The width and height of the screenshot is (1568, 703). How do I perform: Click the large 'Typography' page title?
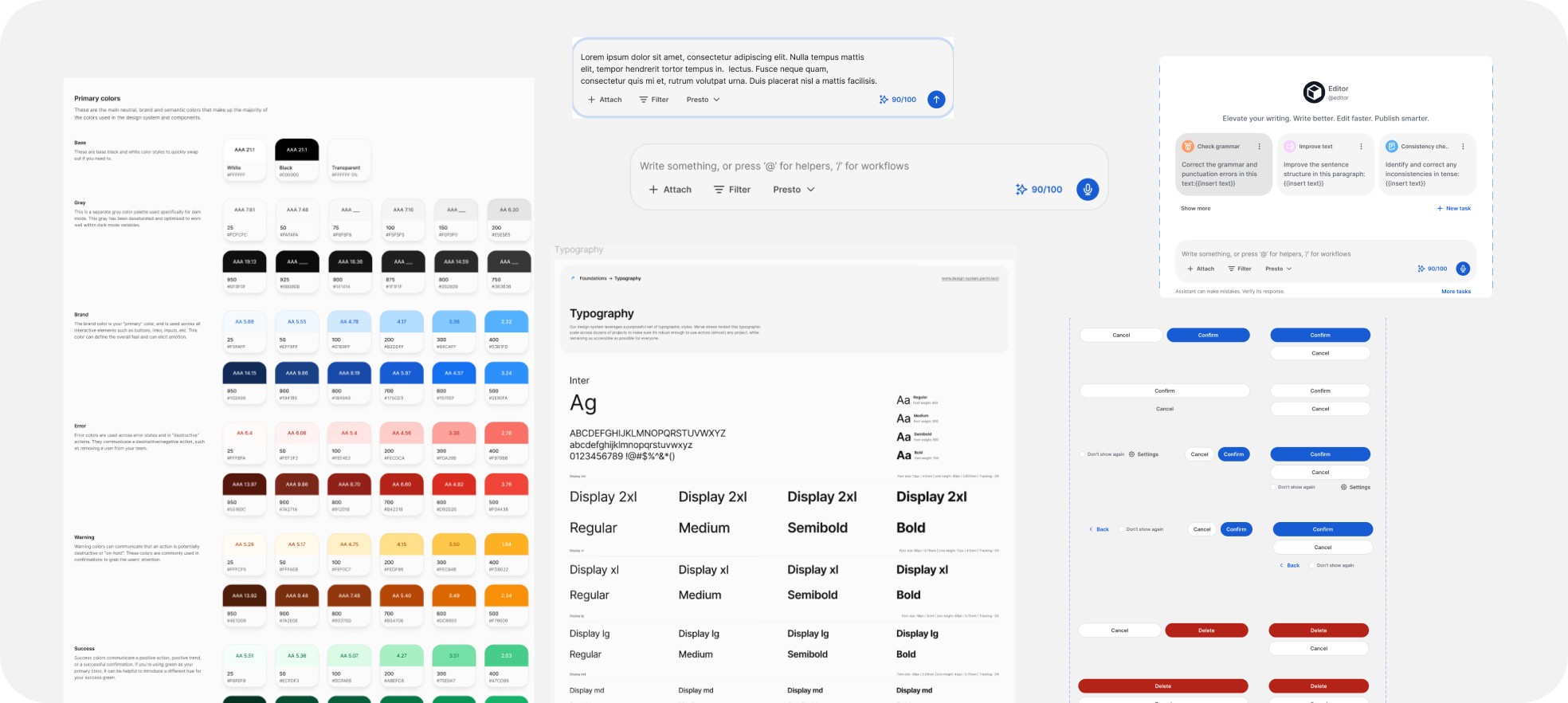tap(602, 314)
